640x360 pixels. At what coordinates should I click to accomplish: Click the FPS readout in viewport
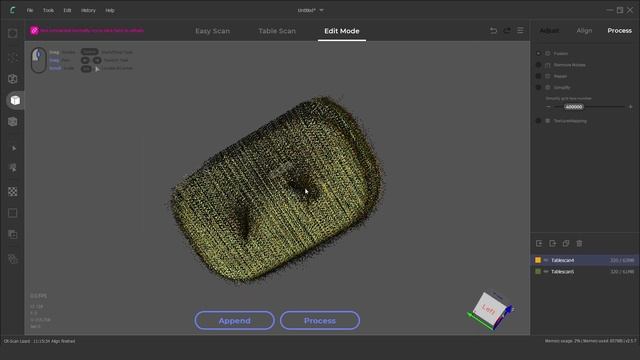coord(38,296)
